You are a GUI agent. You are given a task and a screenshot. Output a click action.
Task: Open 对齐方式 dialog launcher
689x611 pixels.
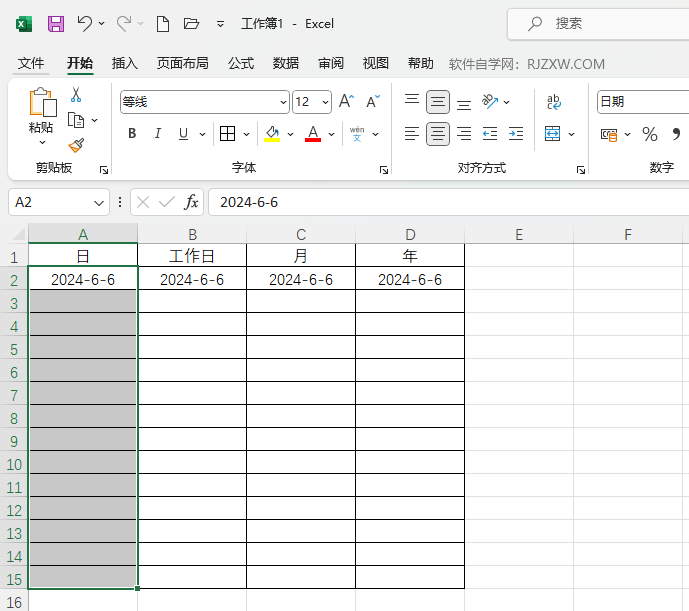click(581, 170)
